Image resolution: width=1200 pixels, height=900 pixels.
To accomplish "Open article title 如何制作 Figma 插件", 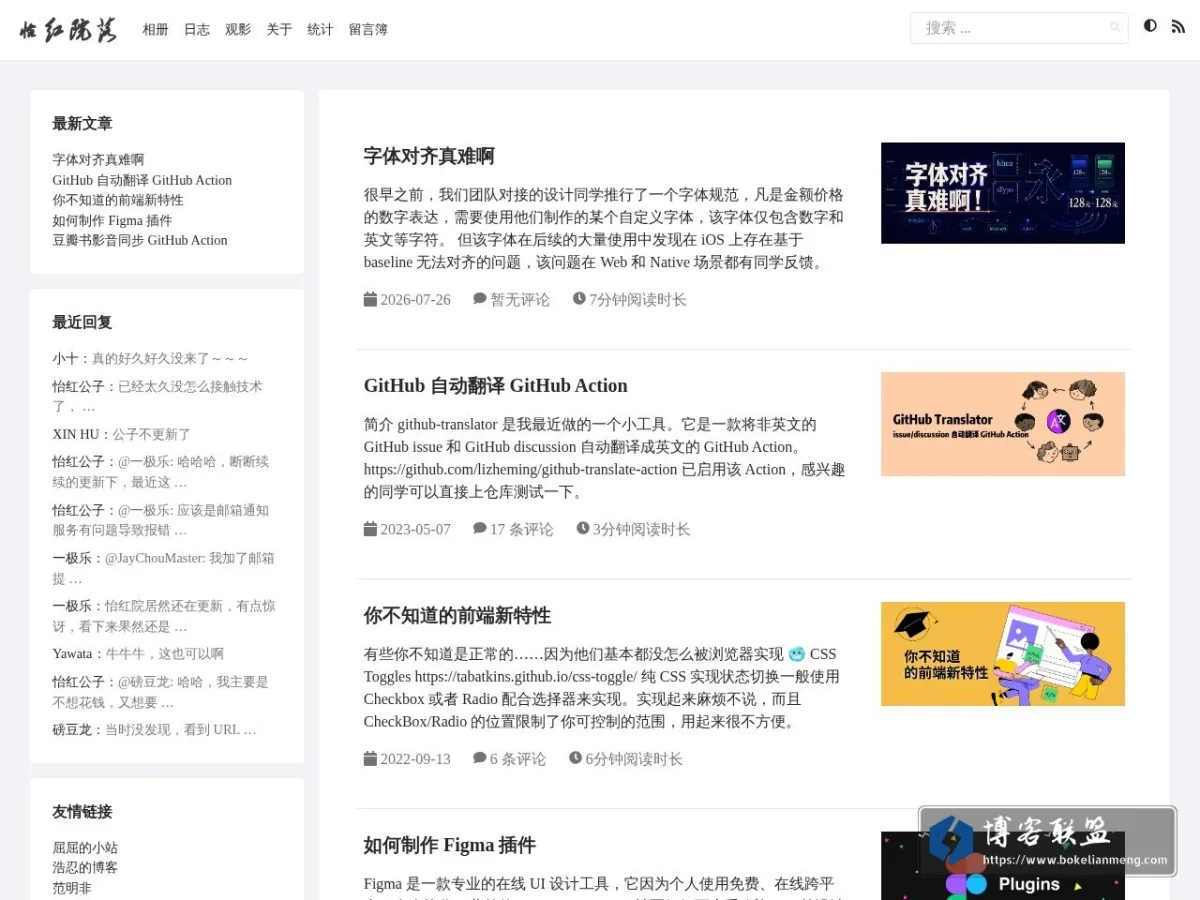I will coord(449,846).
